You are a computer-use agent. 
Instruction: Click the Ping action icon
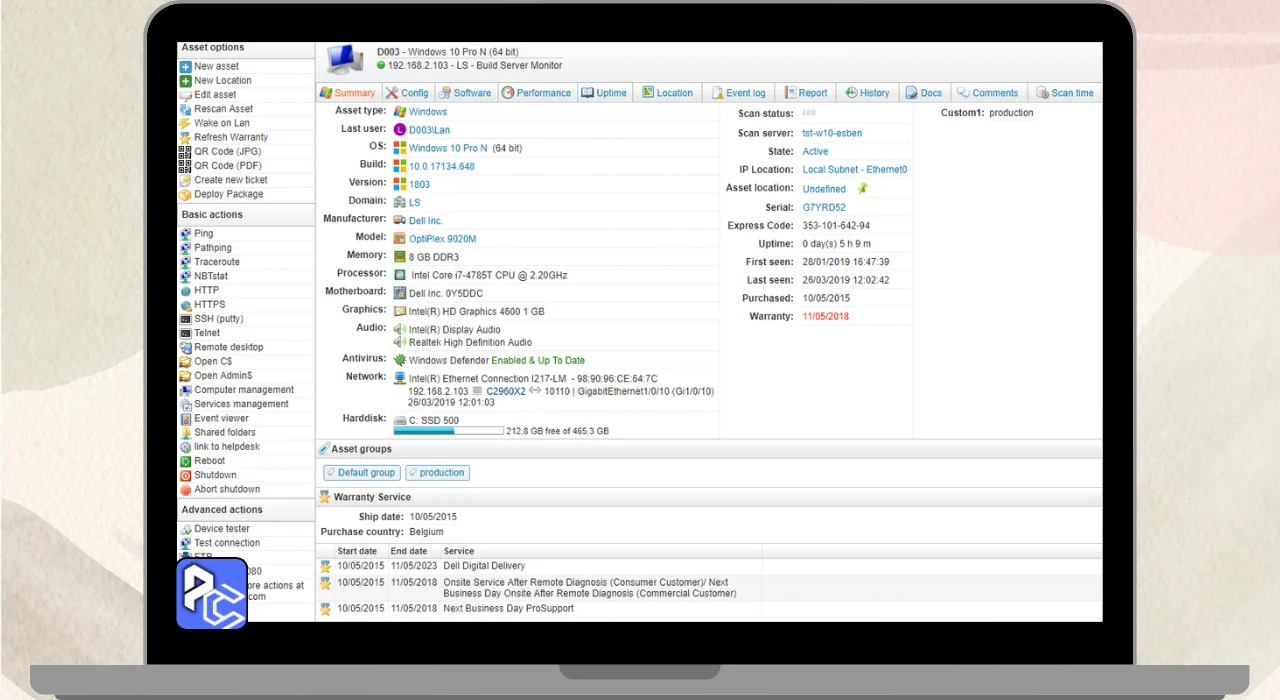tap(185, 234)
